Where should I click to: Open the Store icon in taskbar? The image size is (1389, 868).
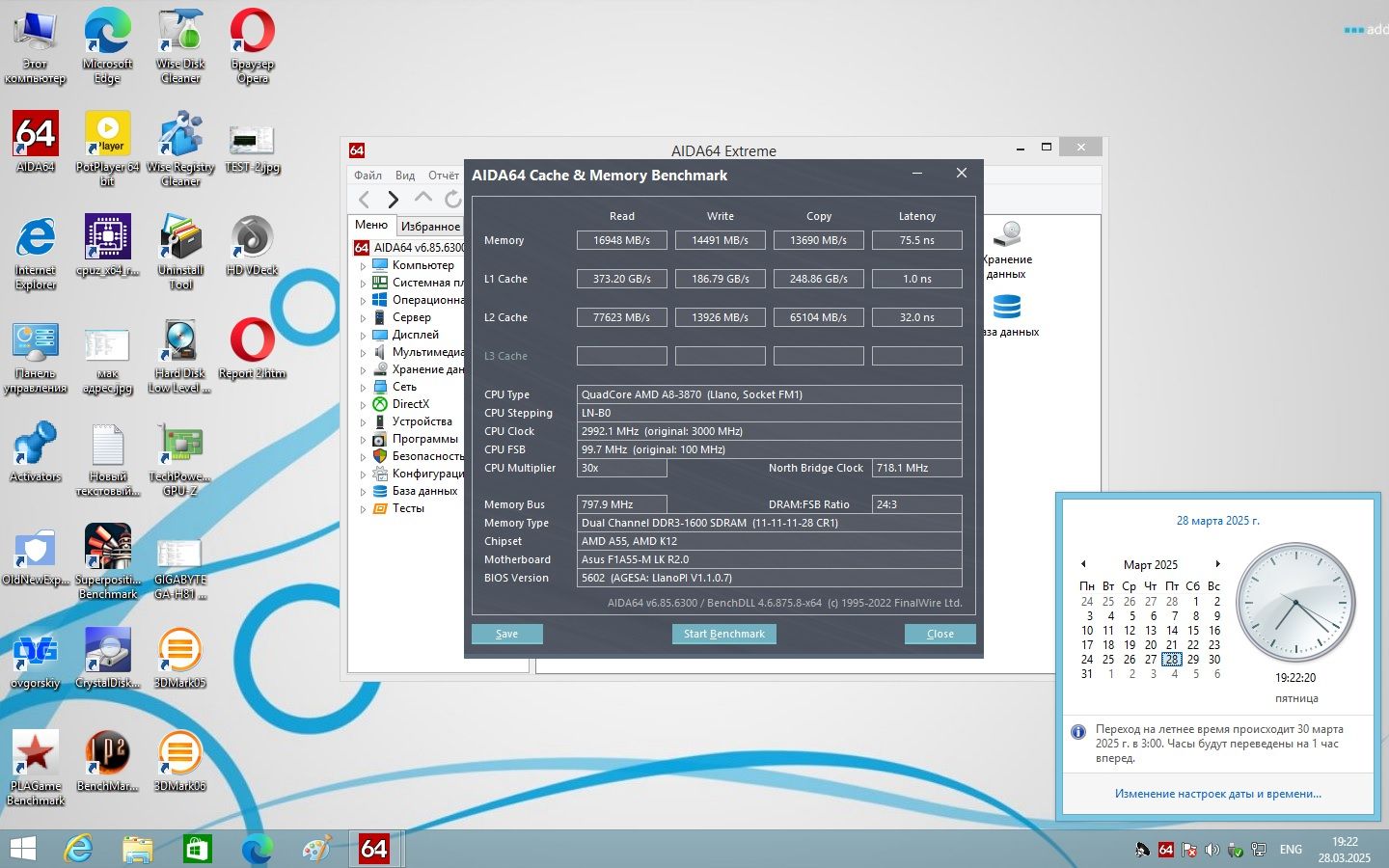[197, 849]
